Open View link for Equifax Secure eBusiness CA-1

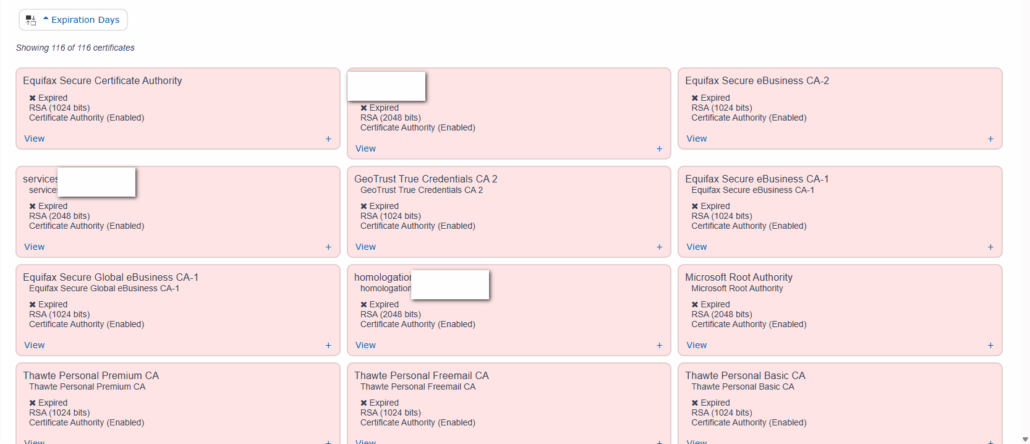pyautogui.click(x=696, y=247)
